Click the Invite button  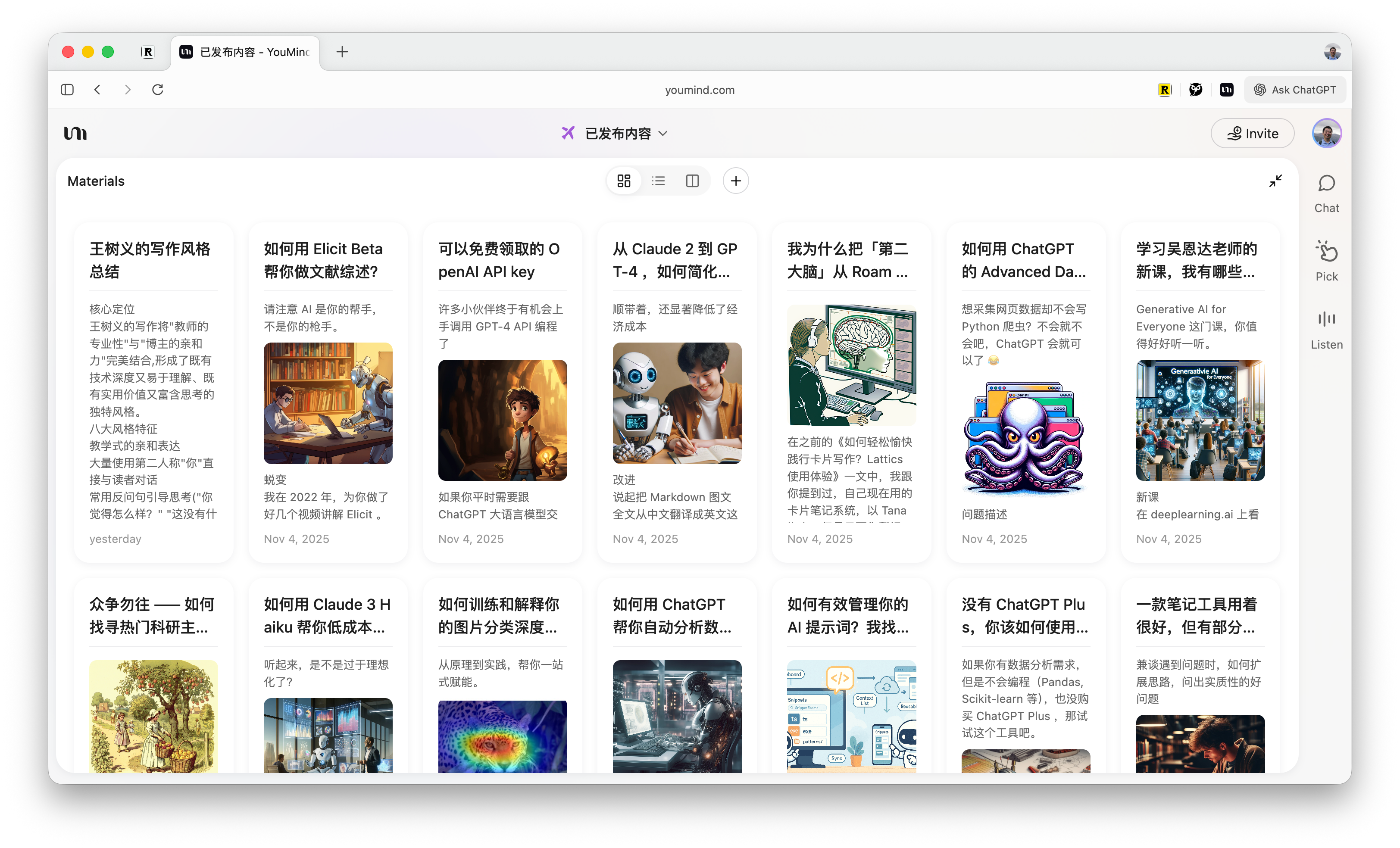click(1252, 134)
